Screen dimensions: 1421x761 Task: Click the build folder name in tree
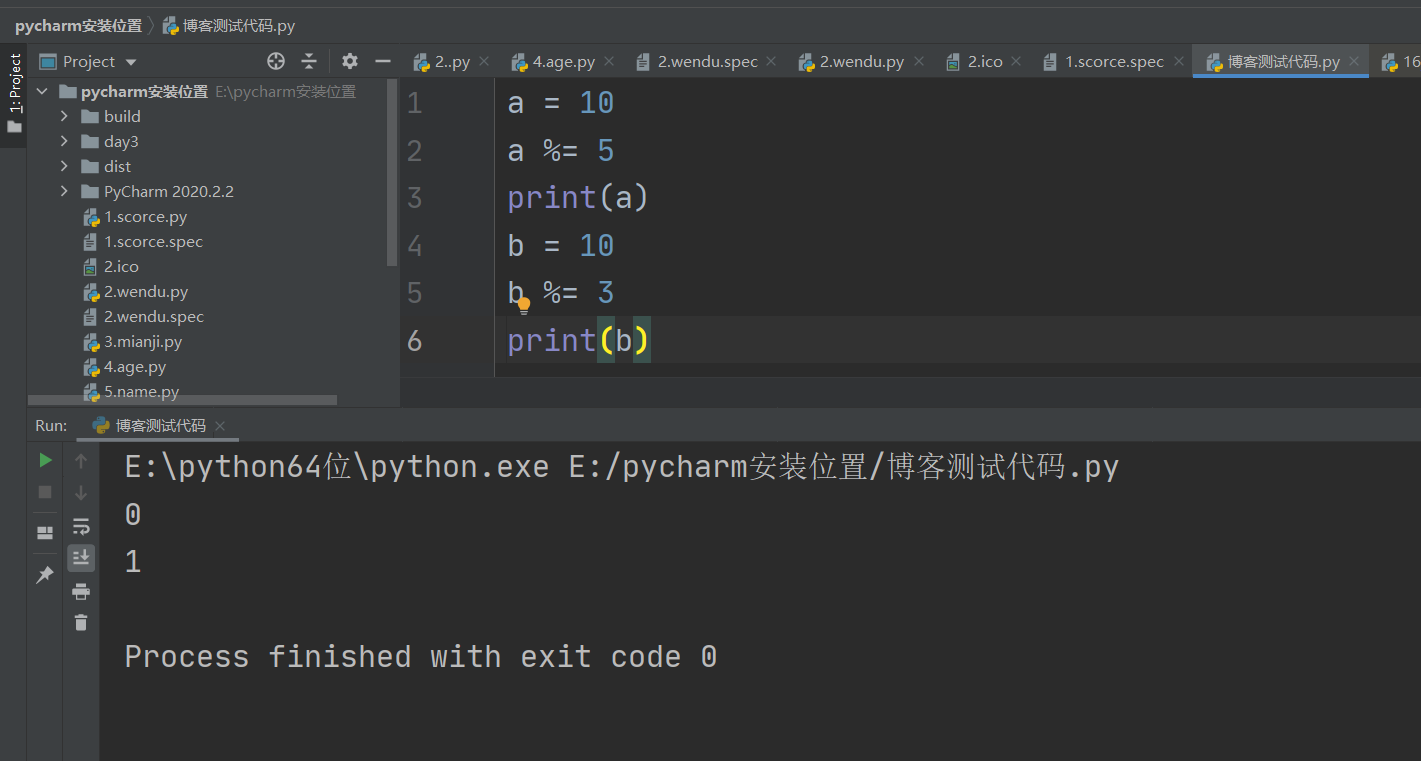point(122,116)
